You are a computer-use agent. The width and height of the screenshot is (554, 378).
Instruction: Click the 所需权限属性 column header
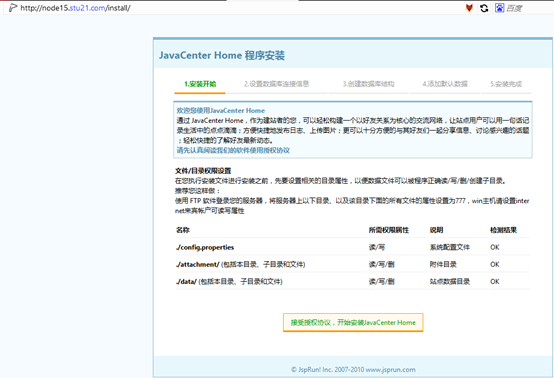click(x=389, y=230)
